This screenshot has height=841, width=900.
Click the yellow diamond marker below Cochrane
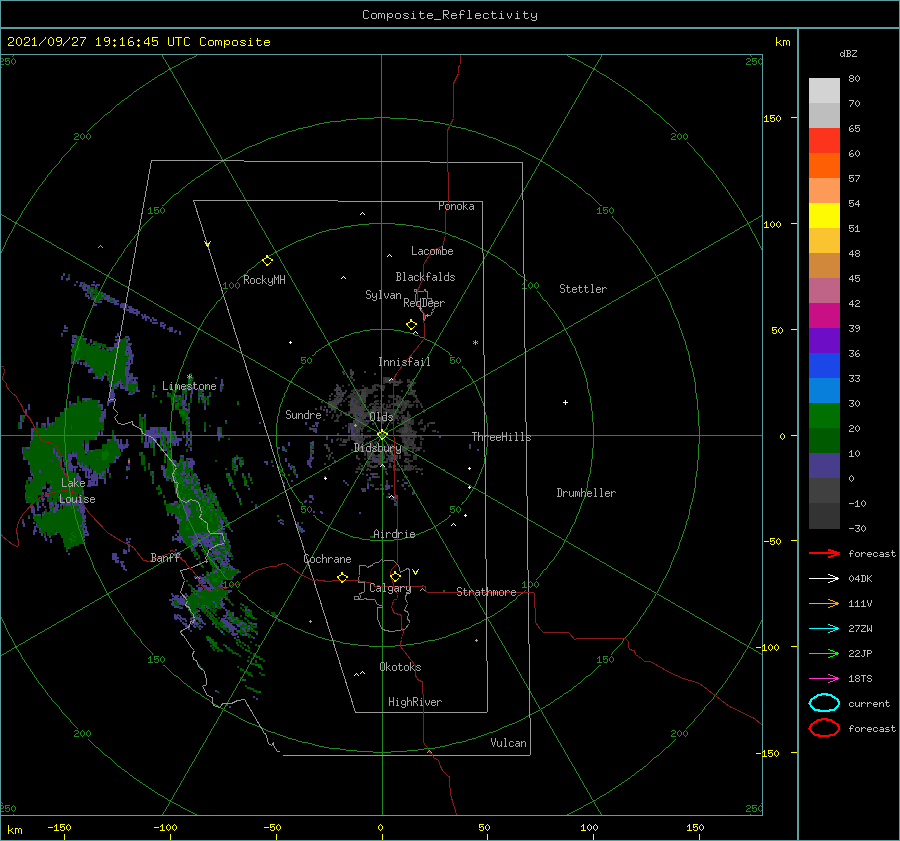coord(342,577)
